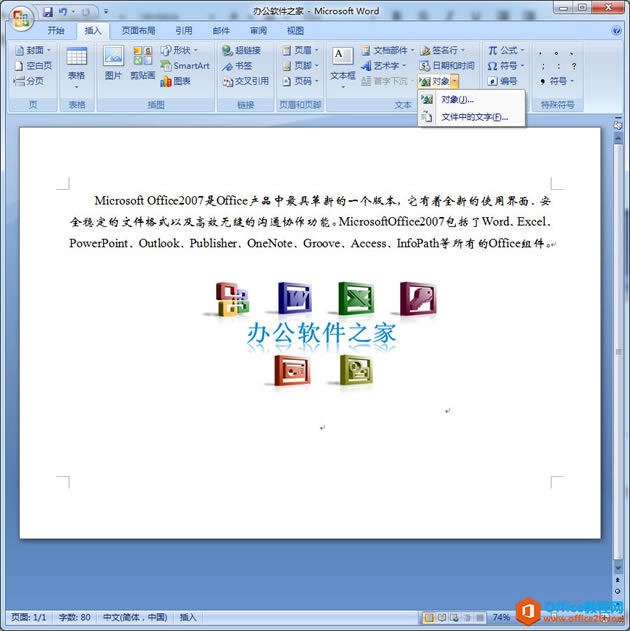The height and width of the screenshot is (631, 630).
Task: Expand the shapes gallery (形状)
Action: [x=179, y=50]
